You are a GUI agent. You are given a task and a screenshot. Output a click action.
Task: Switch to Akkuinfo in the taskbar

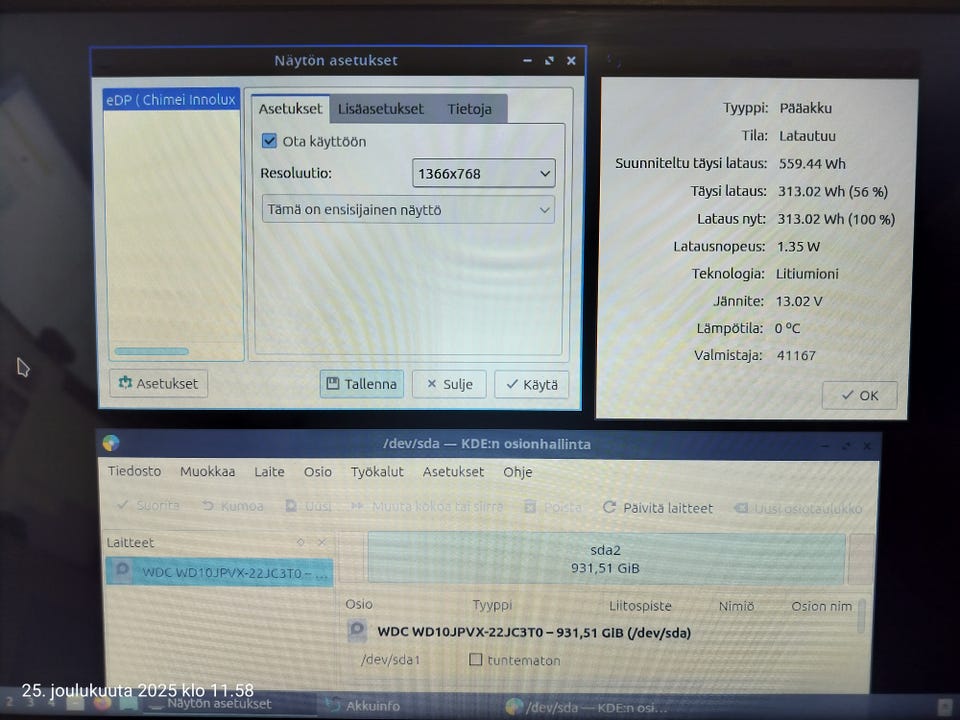point(362,706)
